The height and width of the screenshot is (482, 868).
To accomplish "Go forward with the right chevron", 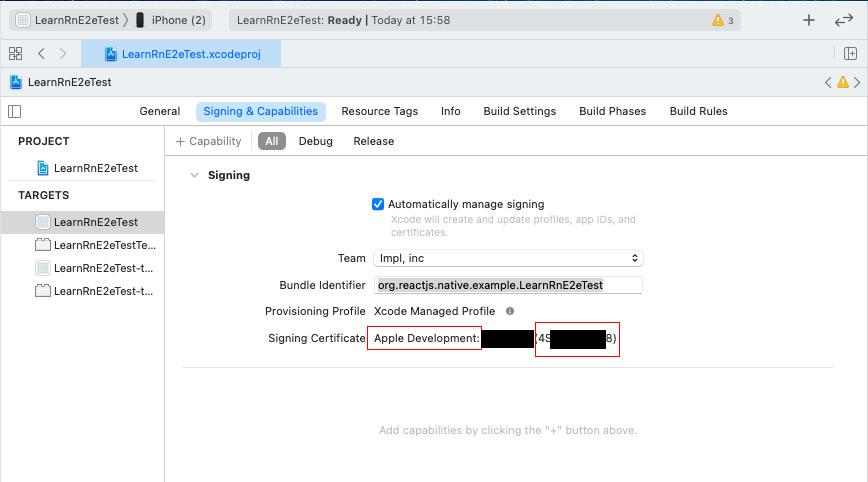I will 63,54.
